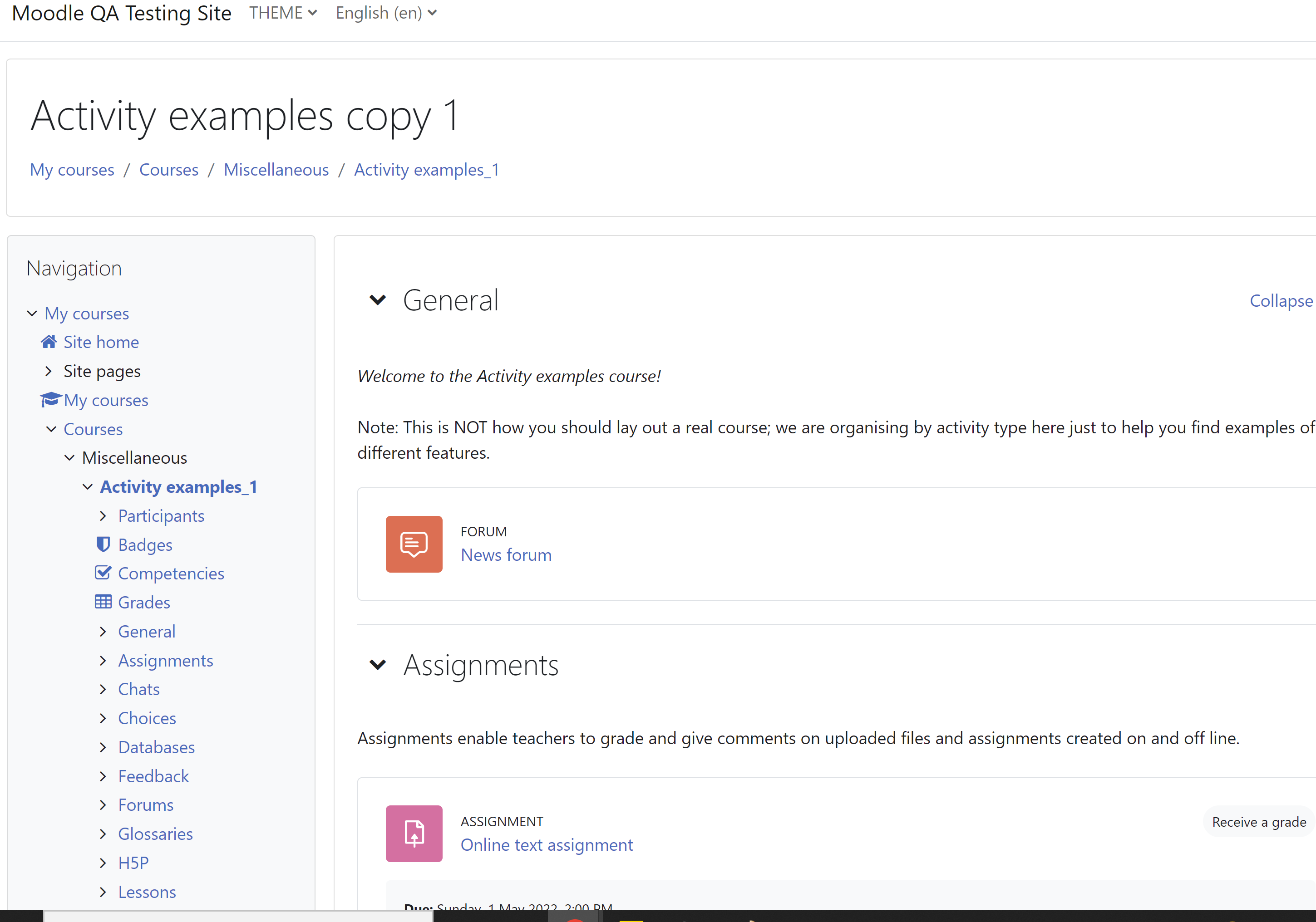1316x922 pixels.
Task: Open Online text assignment link
Action: pos(547,845)
